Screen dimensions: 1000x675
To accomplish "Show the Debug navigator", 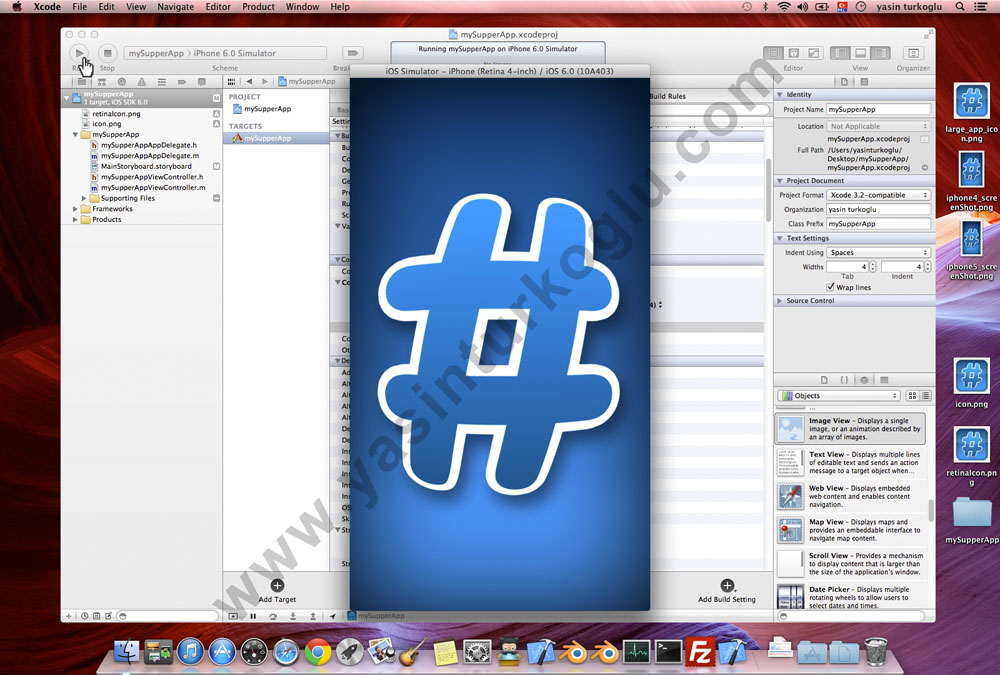I will pos(162,82).
